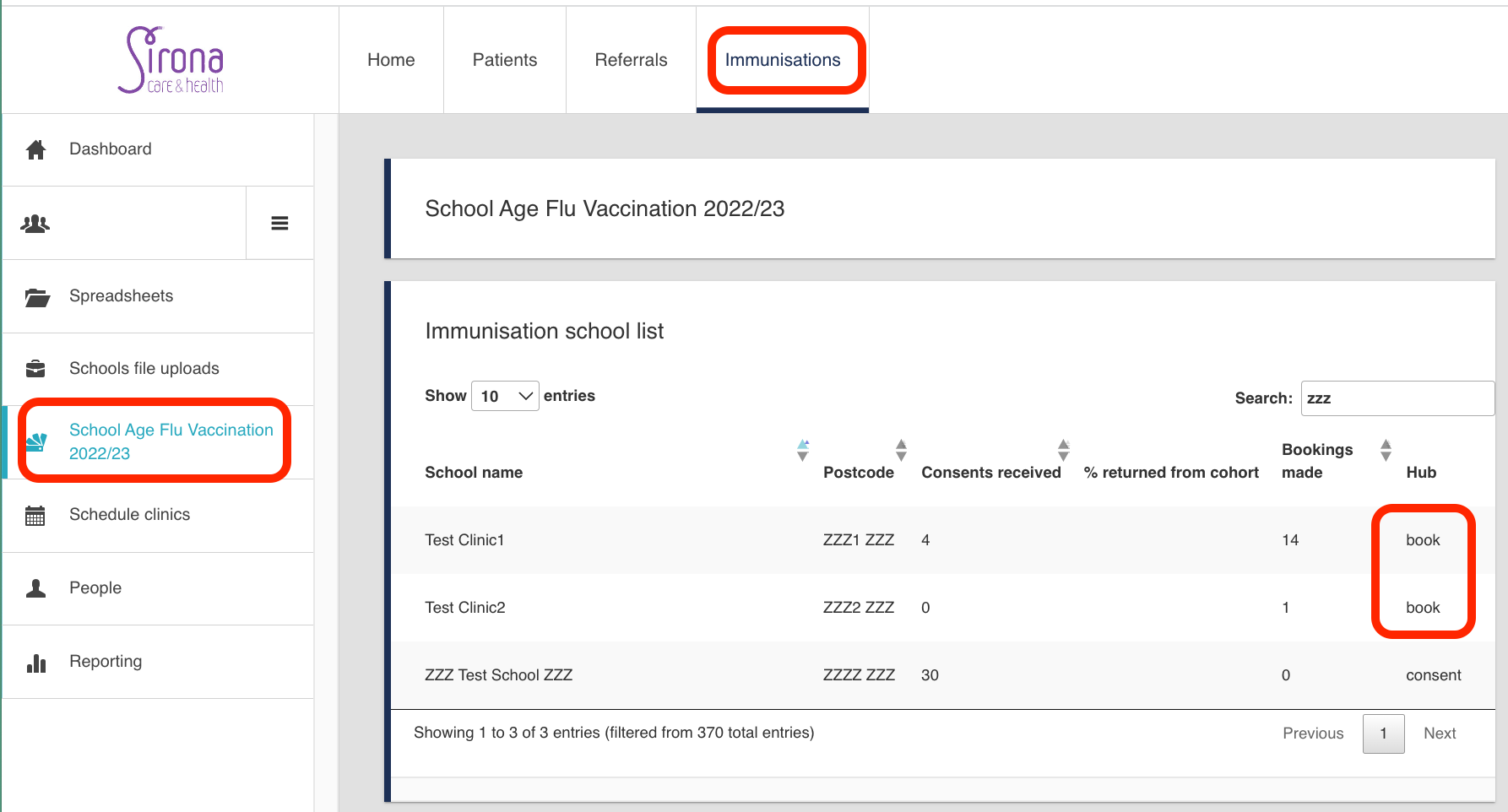Viewport: 1508px width, 812px height.
Task: Click the Reporting bar chart icon
Action: coord(35,663)
